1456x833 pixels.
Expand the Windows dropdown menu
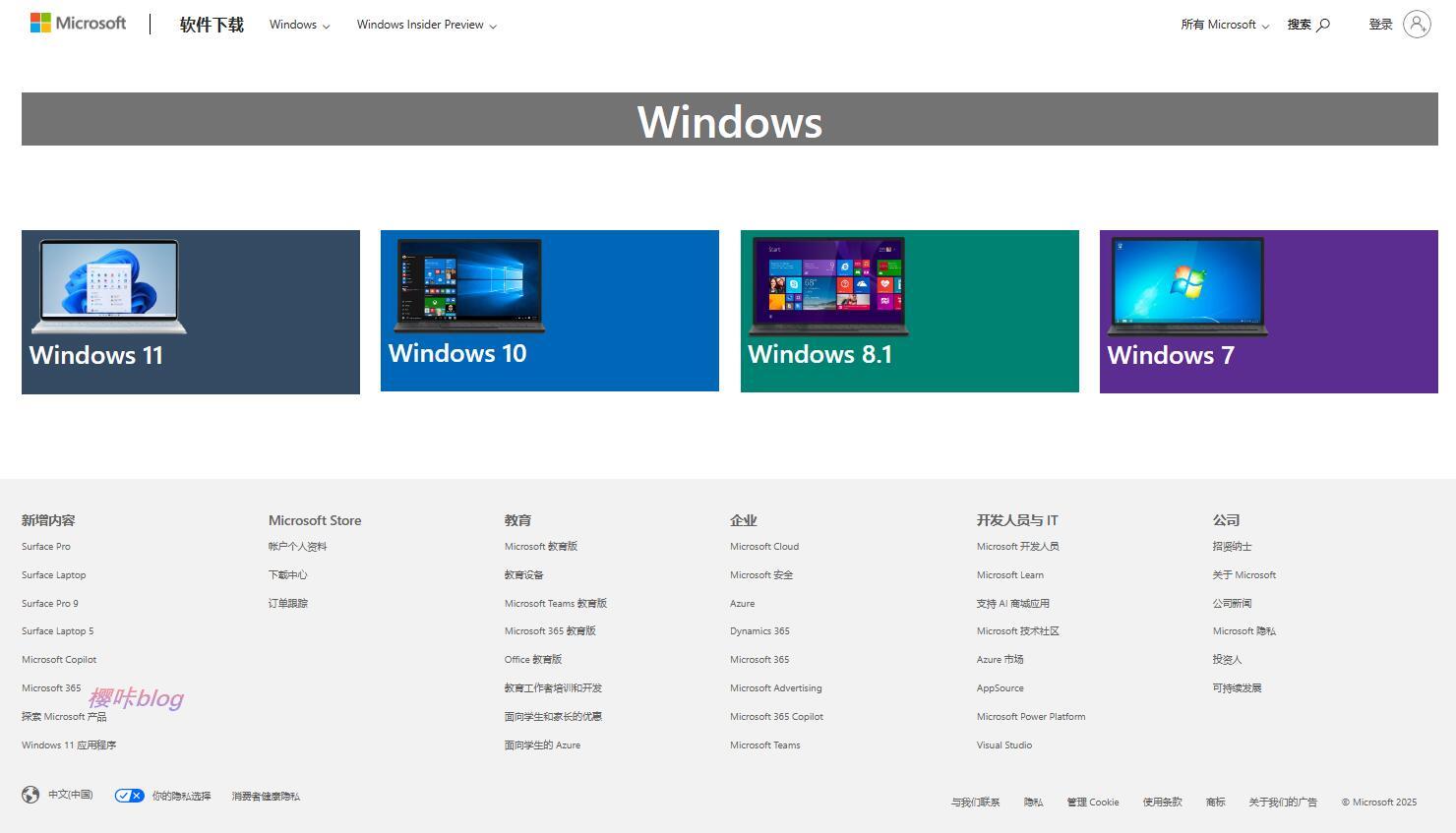pos(300,25)
